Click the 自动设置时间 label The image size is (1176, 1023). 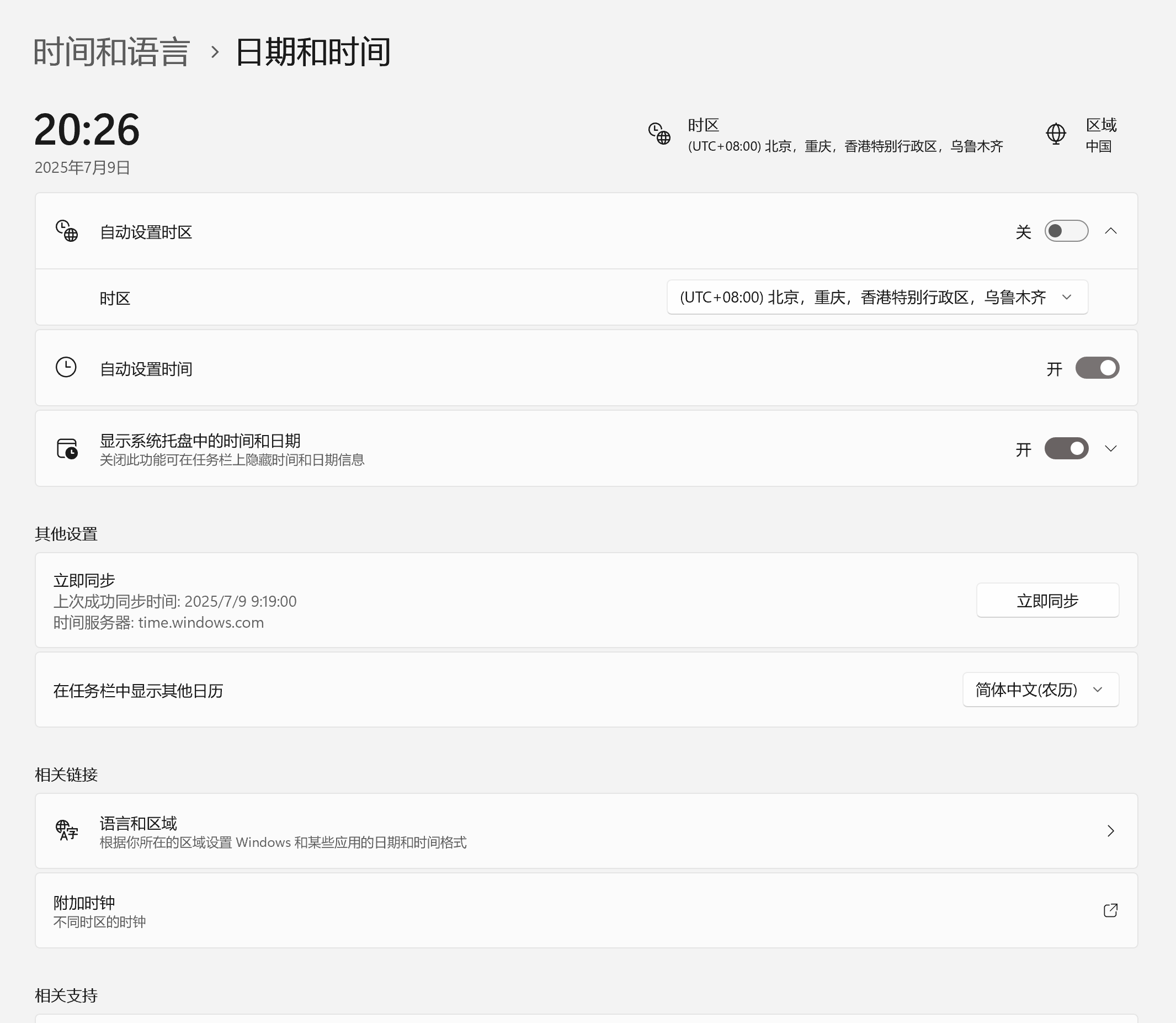pyautogui.click(x=146, y=369)
